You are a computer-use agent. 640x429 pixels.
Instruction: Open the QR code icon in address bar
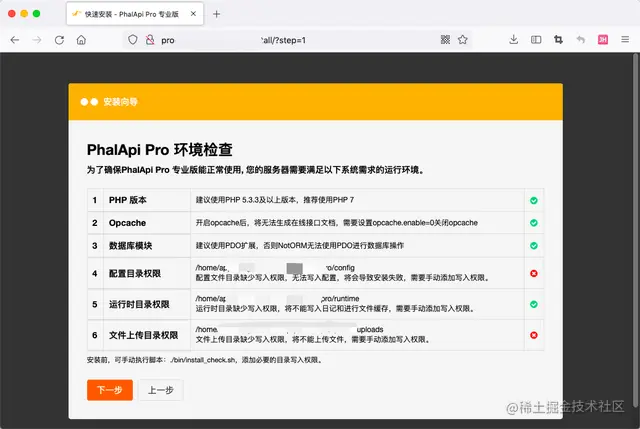(445, 40)
